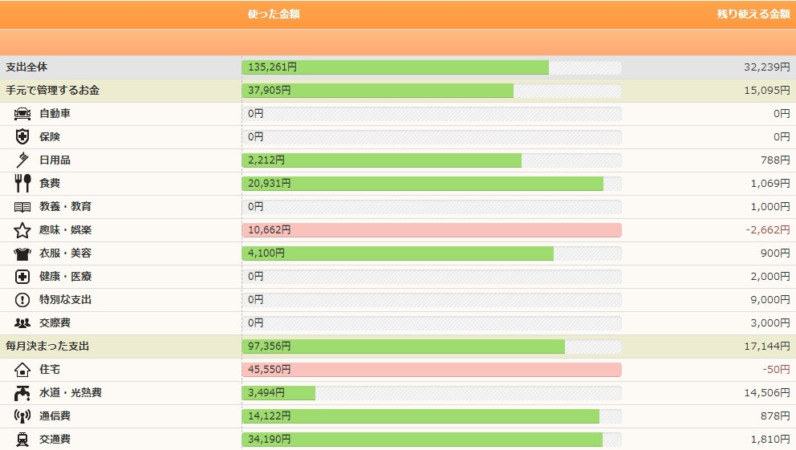Click the 住宅 category name
The width and height of the screenshot is (796, 450).
tap(50, 370)
